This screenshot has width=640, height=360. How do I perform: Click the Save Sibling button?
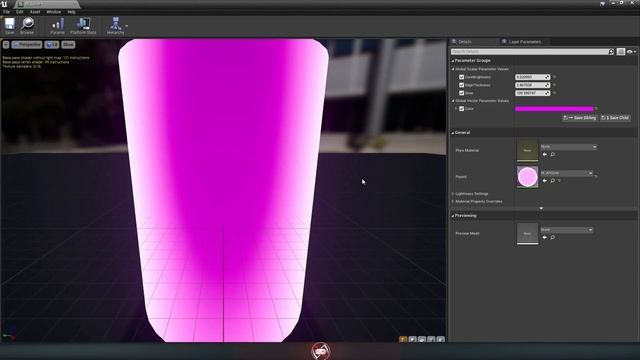click(580, 118)
